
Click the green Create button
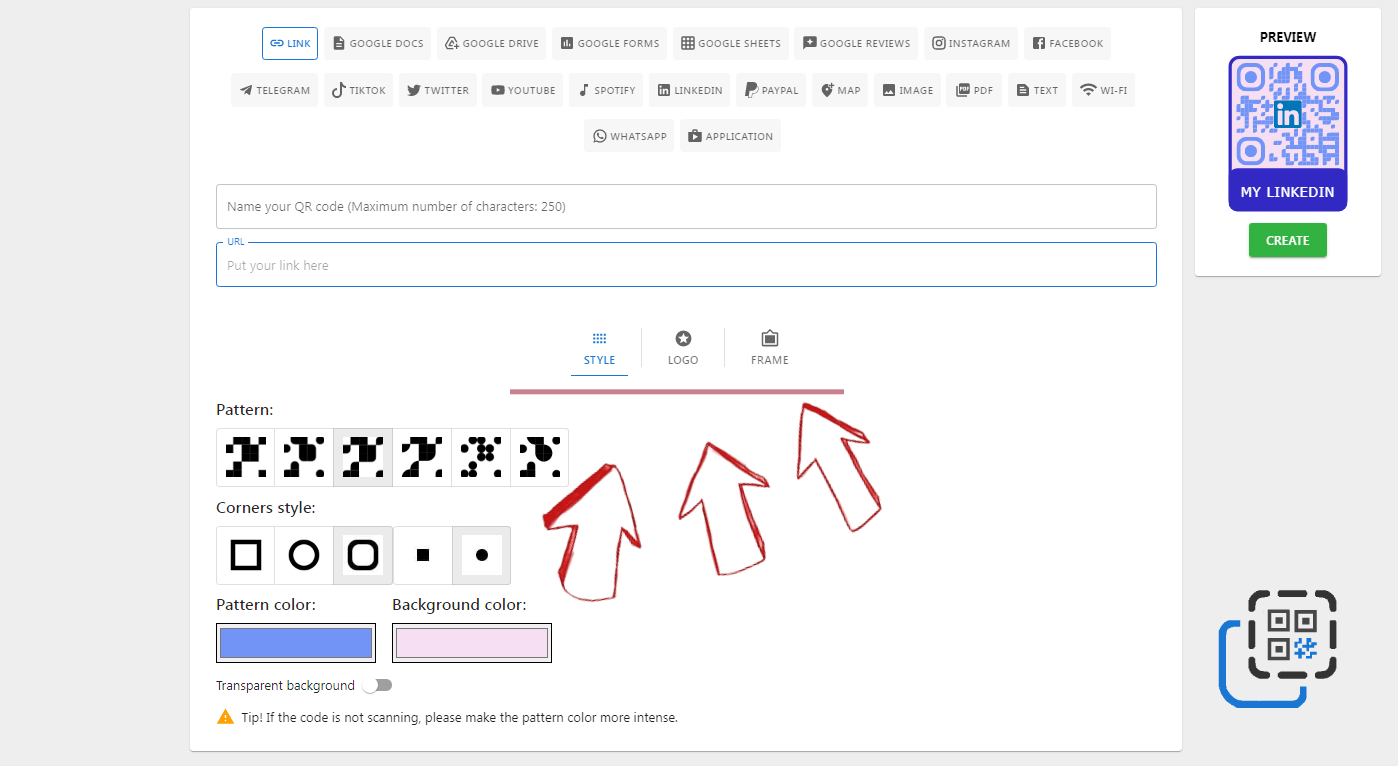1287,240
